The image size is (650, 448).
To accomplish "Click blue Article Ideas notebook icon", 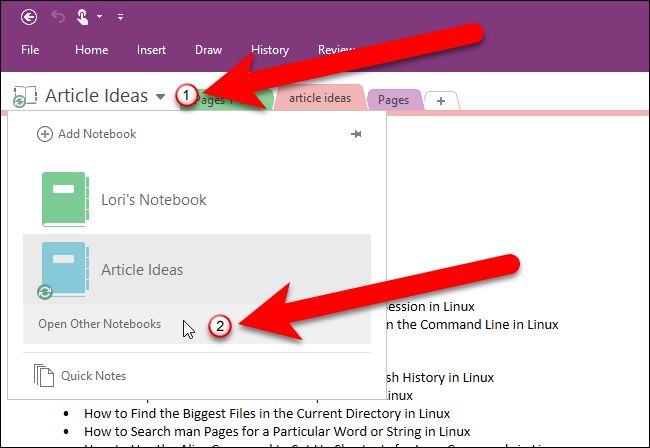I will (65, 269).
